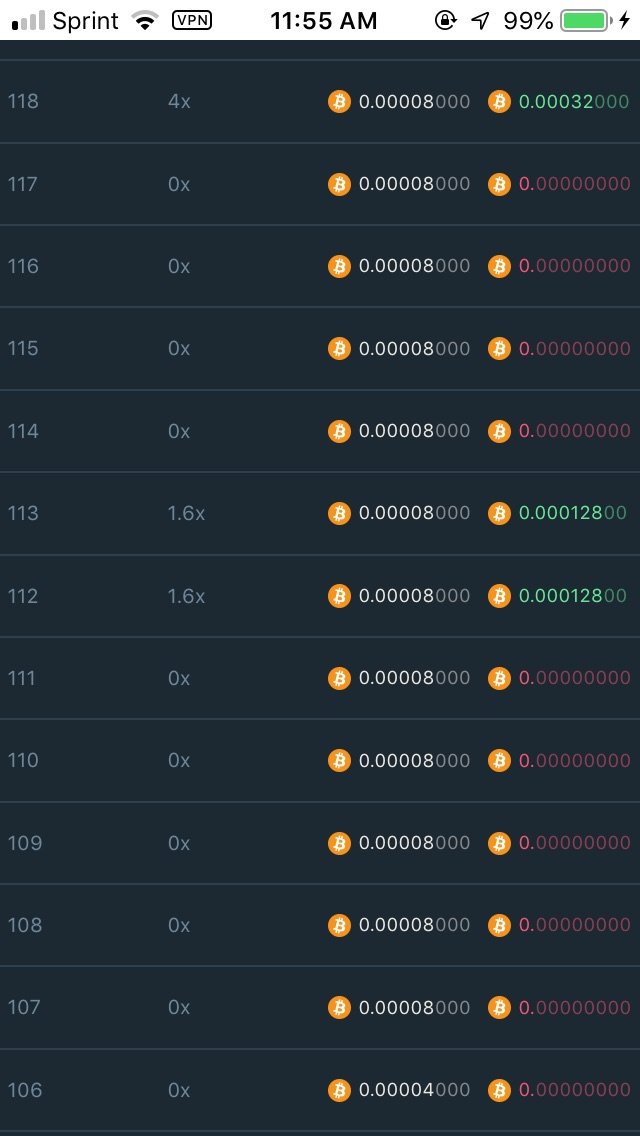Click the 1.6x multiplier on row 112
Viewport: 640px width, 1136px height.
[x=186, y=596]
